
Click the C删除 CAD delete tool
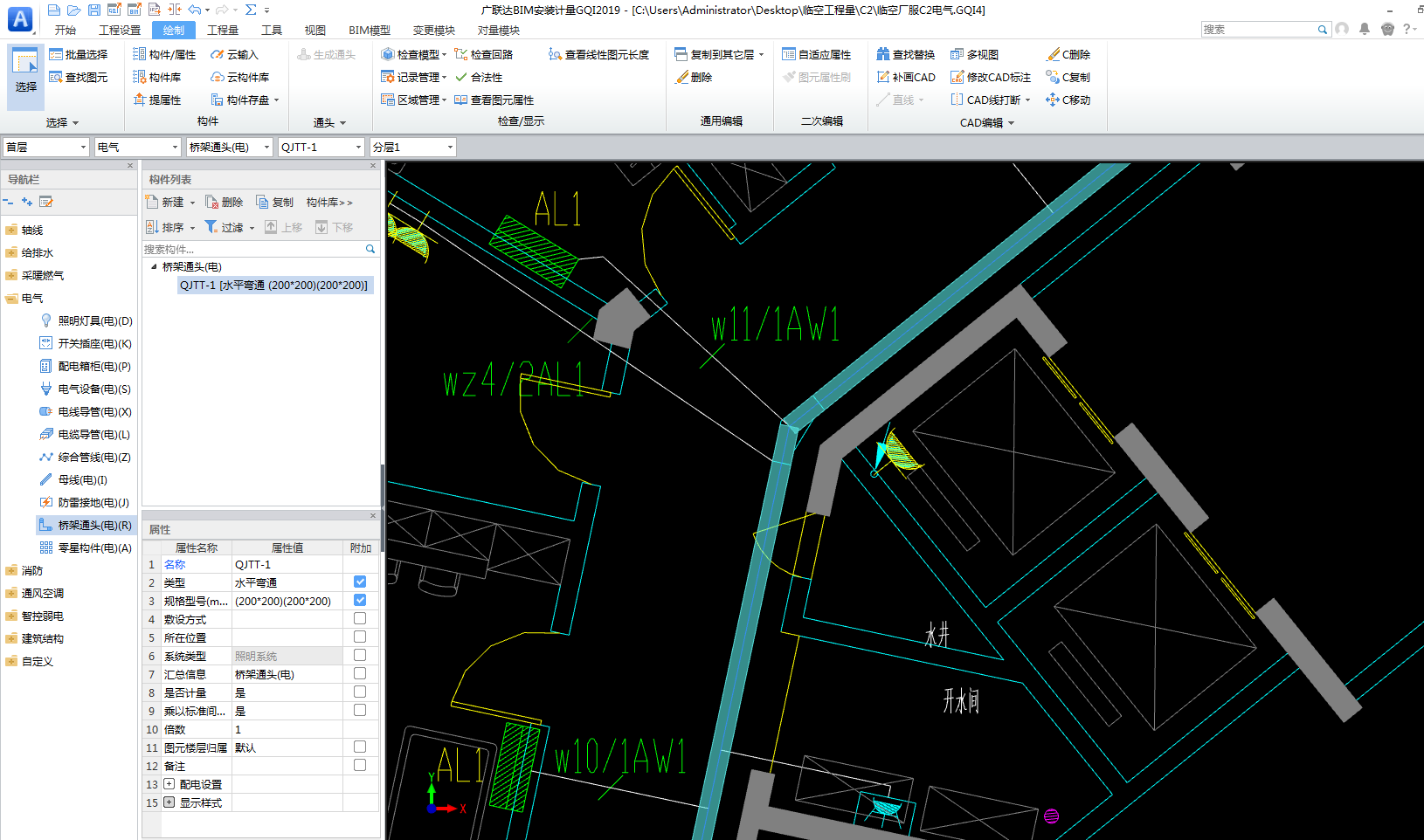pos(1068,54)
